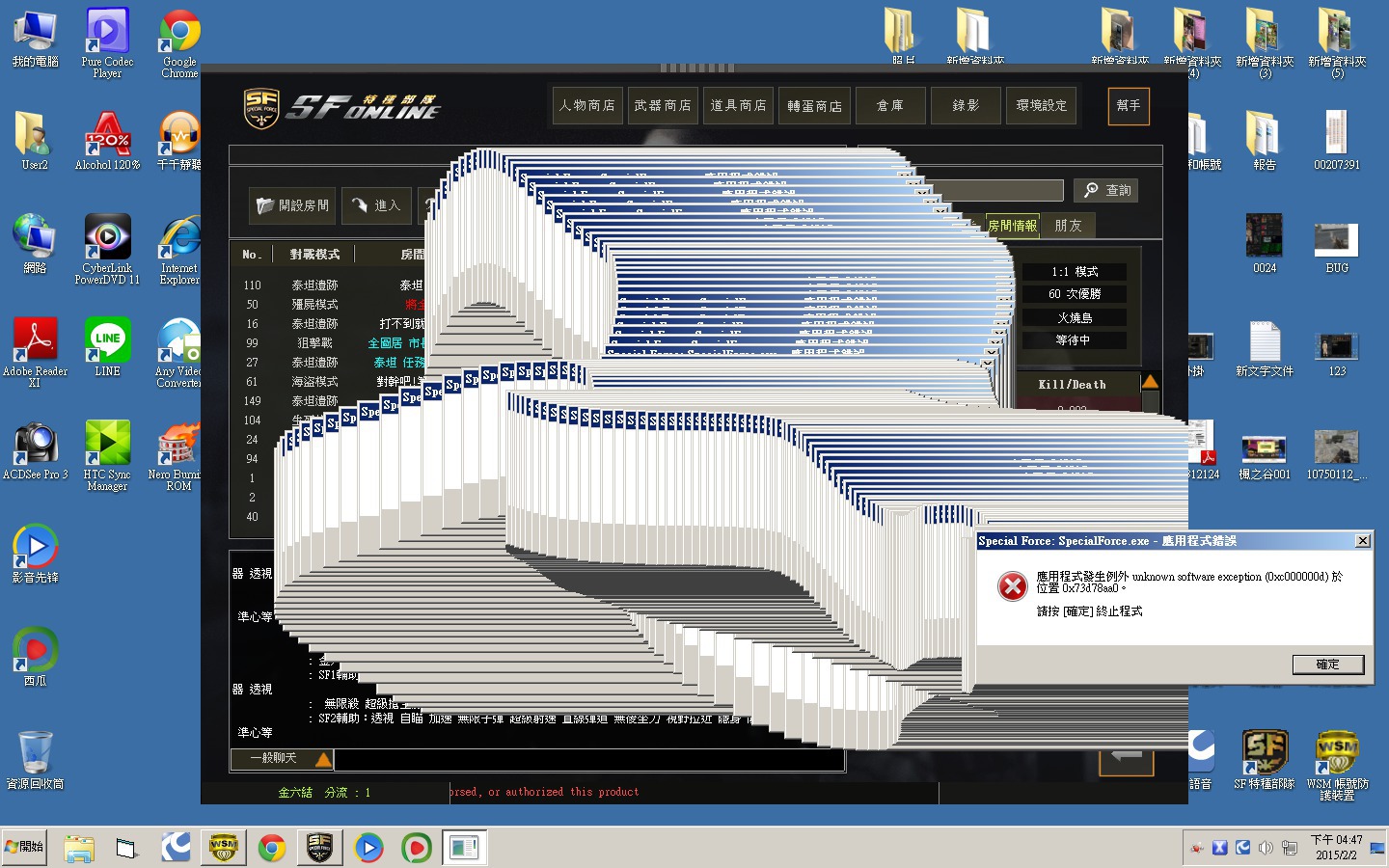Select room number 110 in the list
The image size is (1389, 868).
329,285
